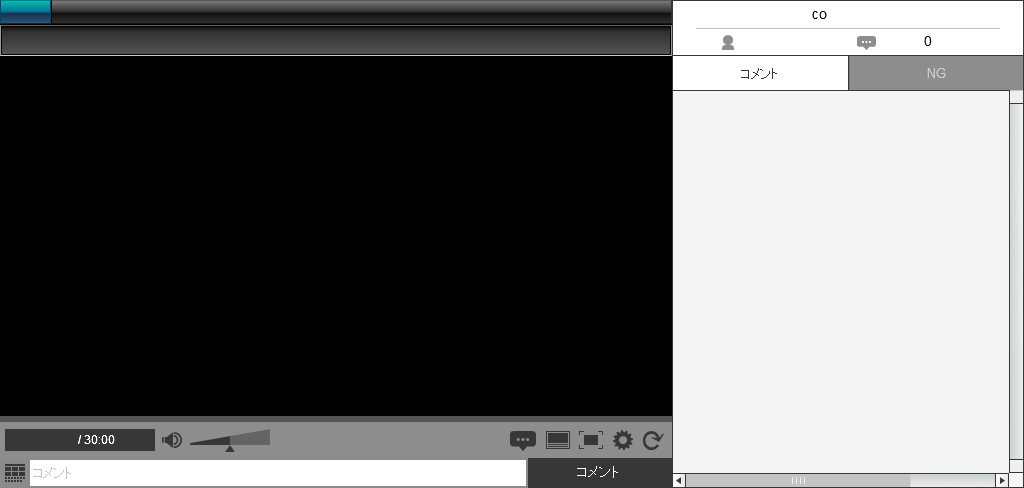Click the horizontal scrollbar right arrow

click(1003, 481)
